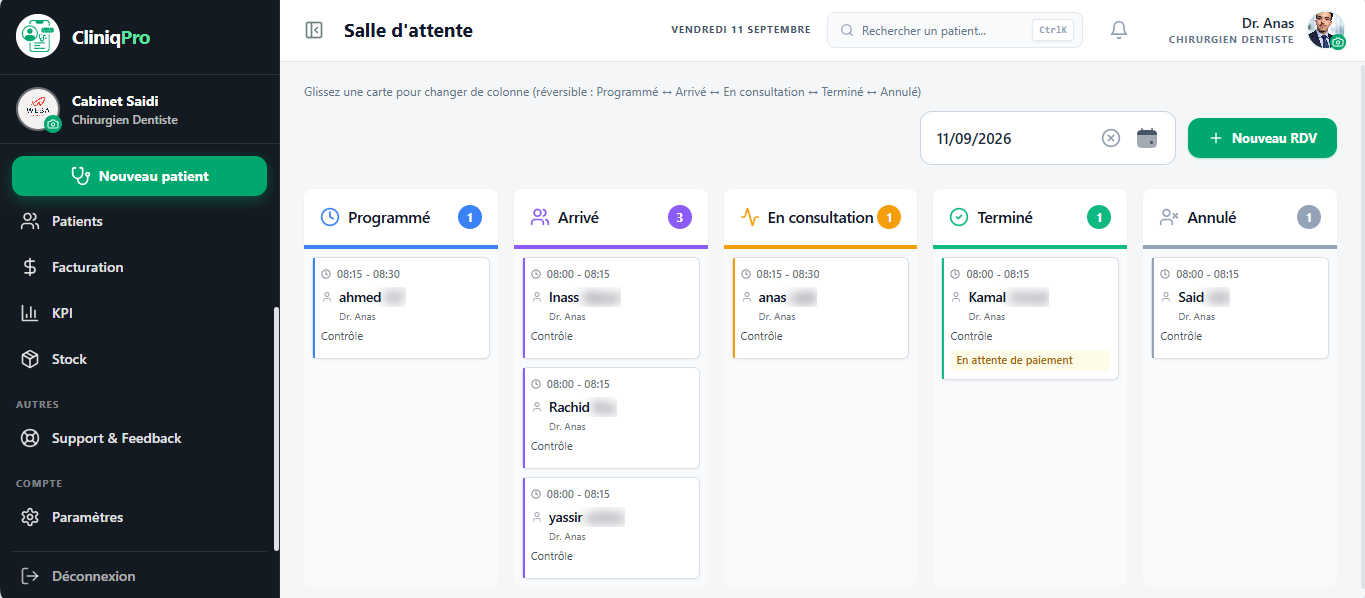Click the camera badge on cabinet logo
Viewport: 1365px width, 598px height.
tap(53, 124)
